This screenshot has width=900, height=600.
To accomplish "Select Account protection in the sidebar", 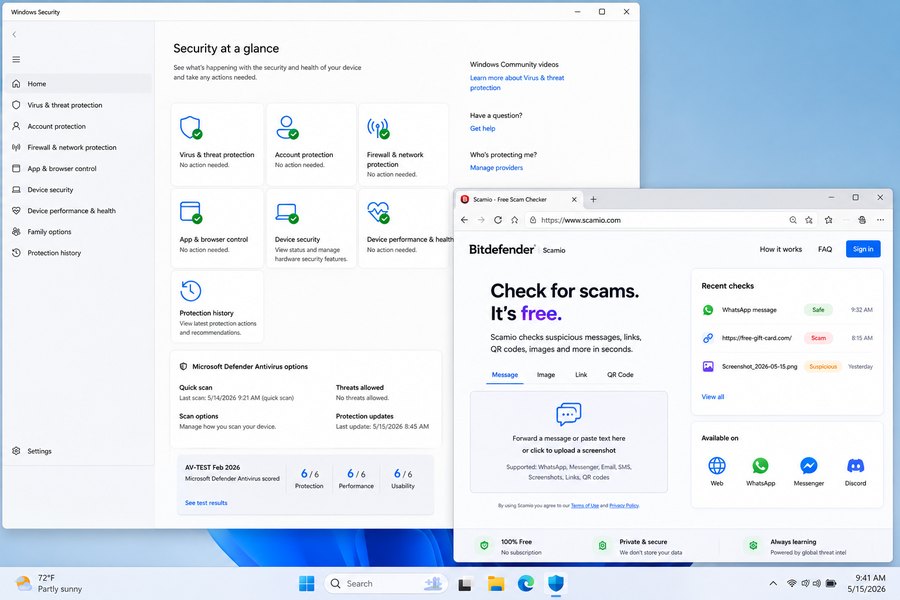I will [x=78, y=126].
